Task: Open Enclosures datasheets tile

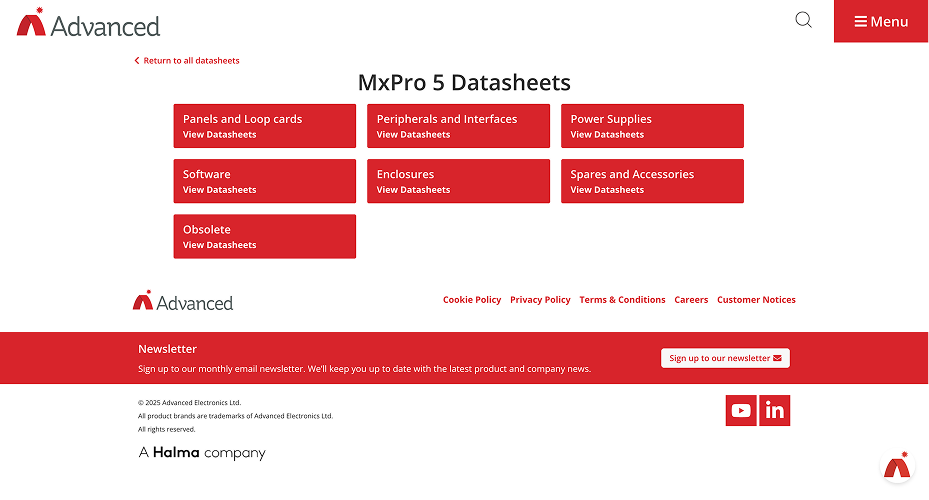Action: point(459,181)
